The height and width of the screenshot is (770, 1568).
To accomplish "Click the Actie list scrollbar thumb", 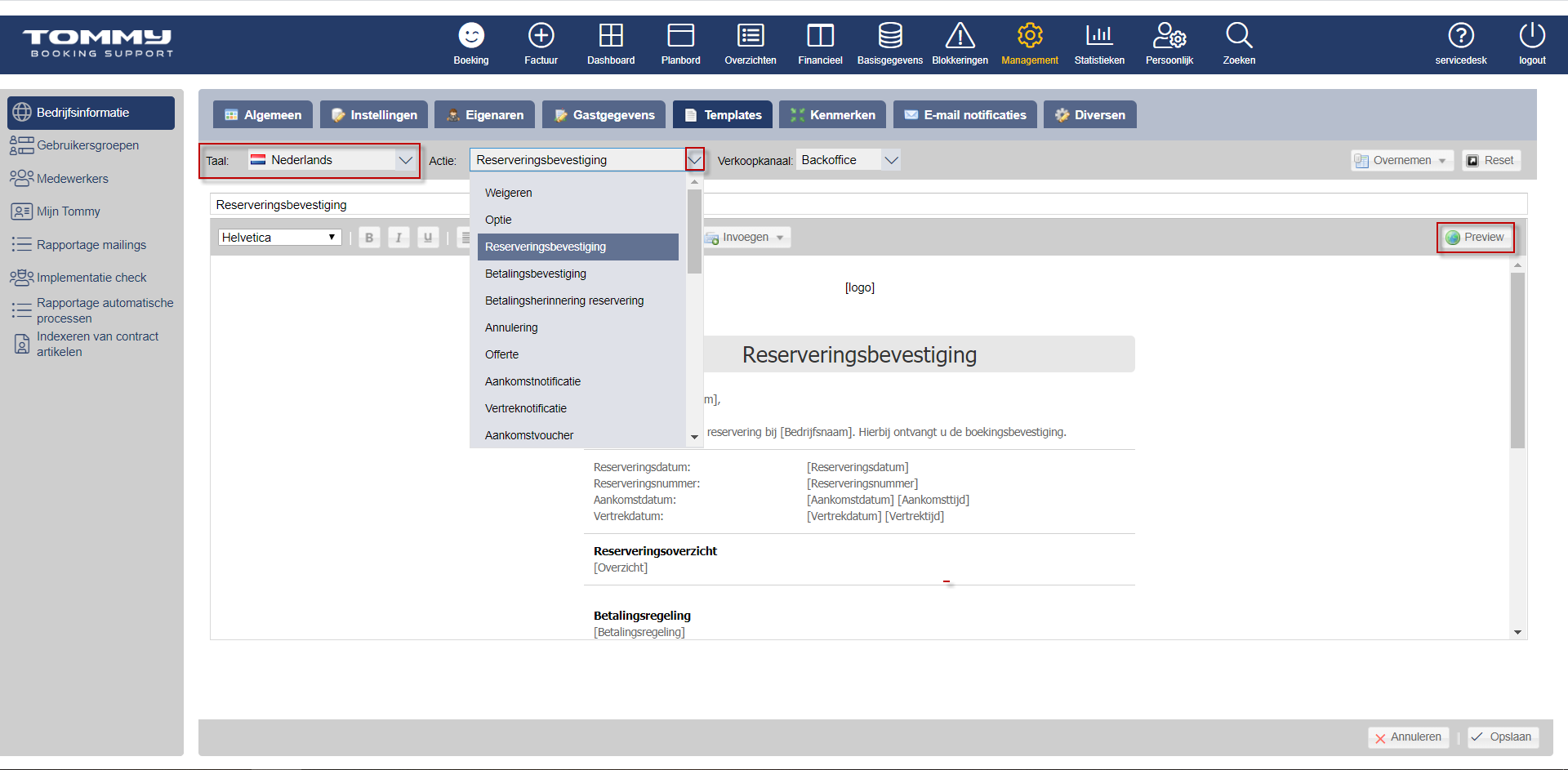I will pos(694,231).
